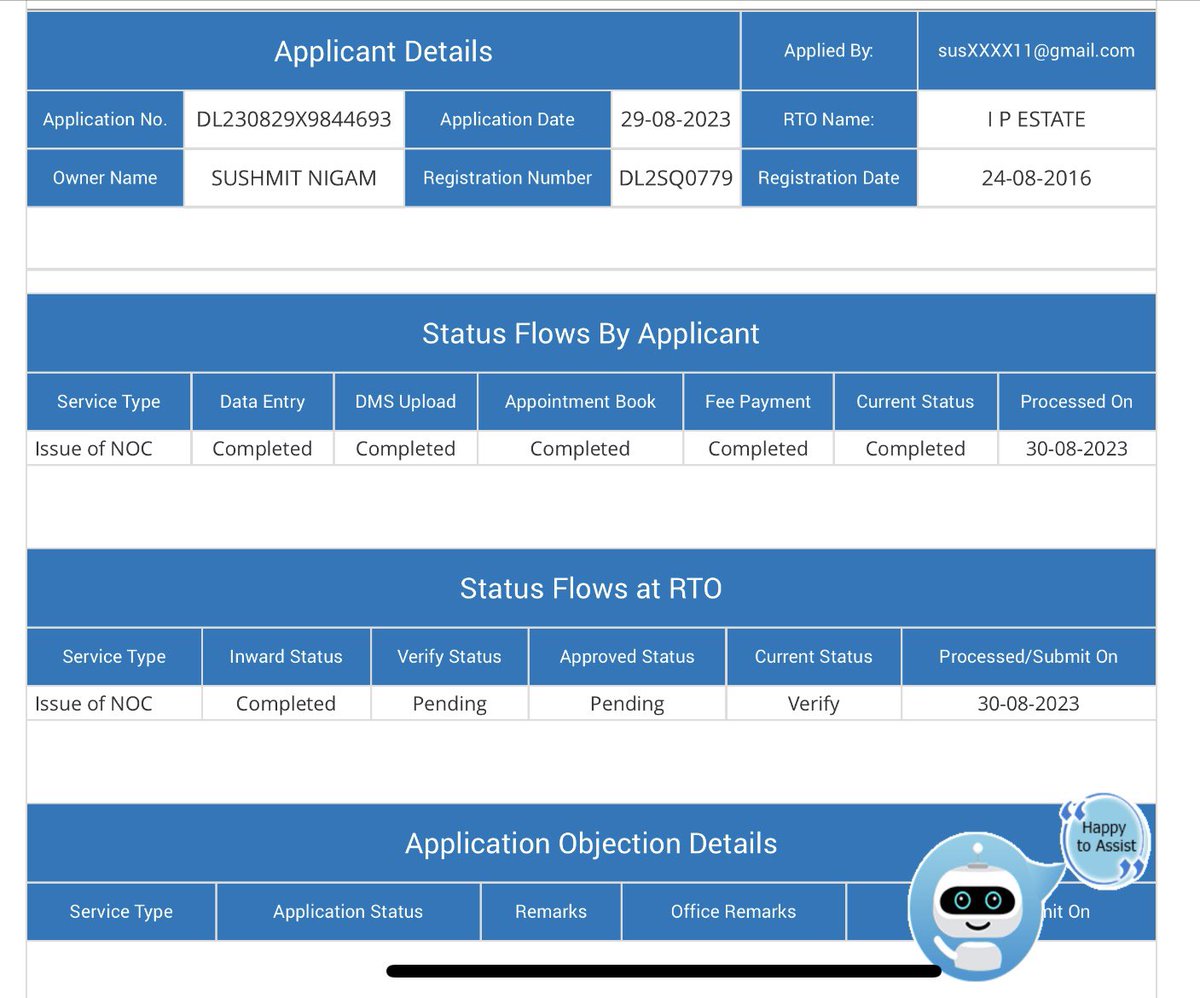Viewport: 1200px width, 998px height.
Task: Click the Remarks column header
Action: click(551, 911)
